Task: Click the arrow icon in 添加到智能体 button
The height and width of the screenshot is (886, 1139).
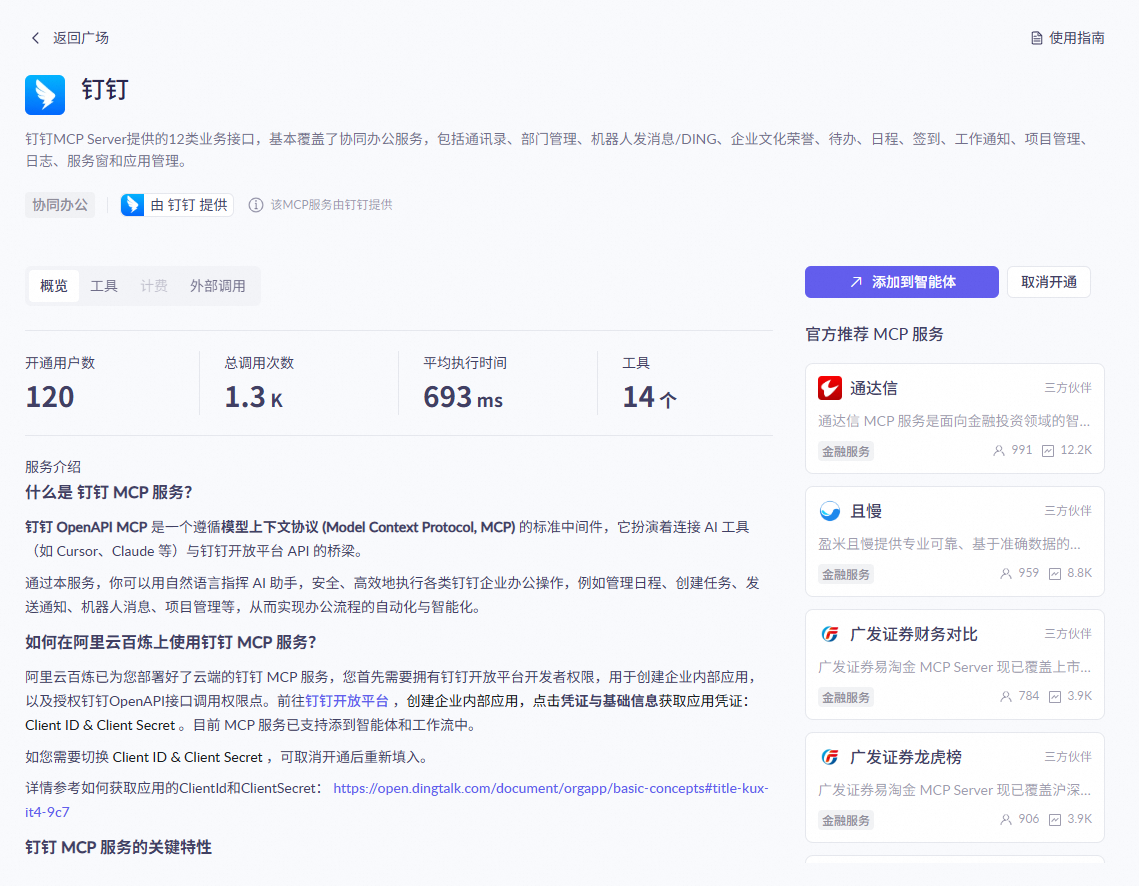Action: click(x=856, y=282)
